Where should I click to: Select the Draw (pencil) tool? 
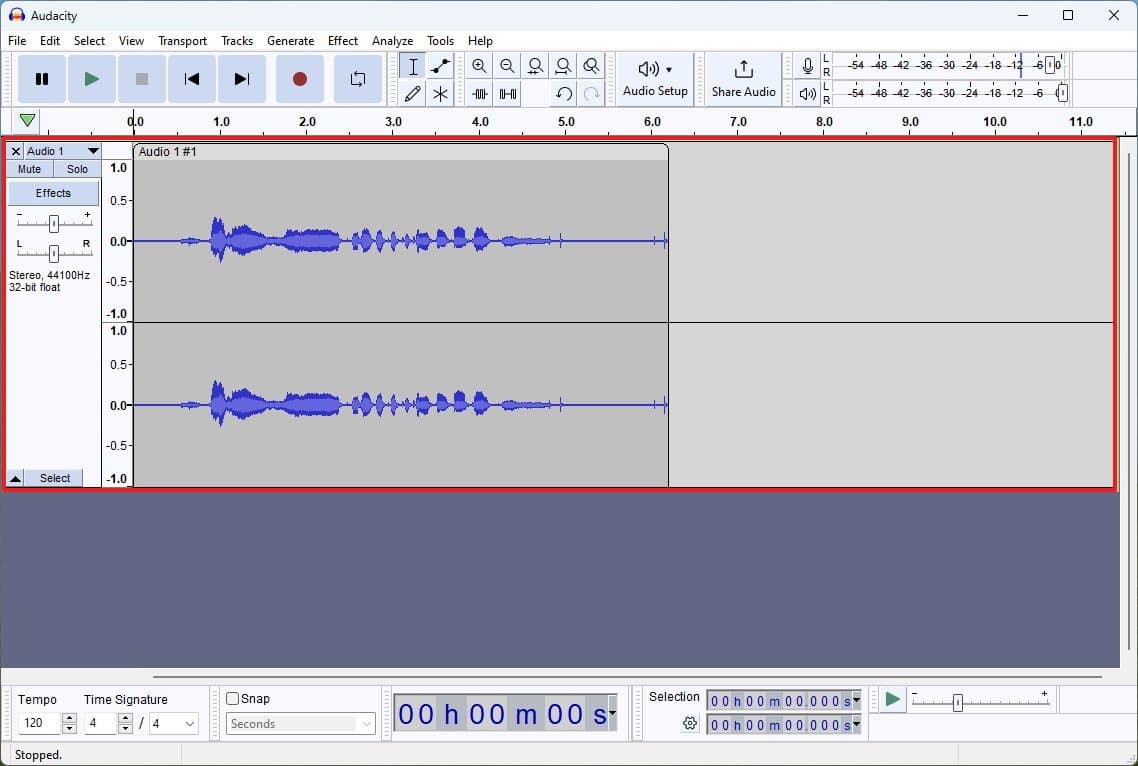pos(412,94)
